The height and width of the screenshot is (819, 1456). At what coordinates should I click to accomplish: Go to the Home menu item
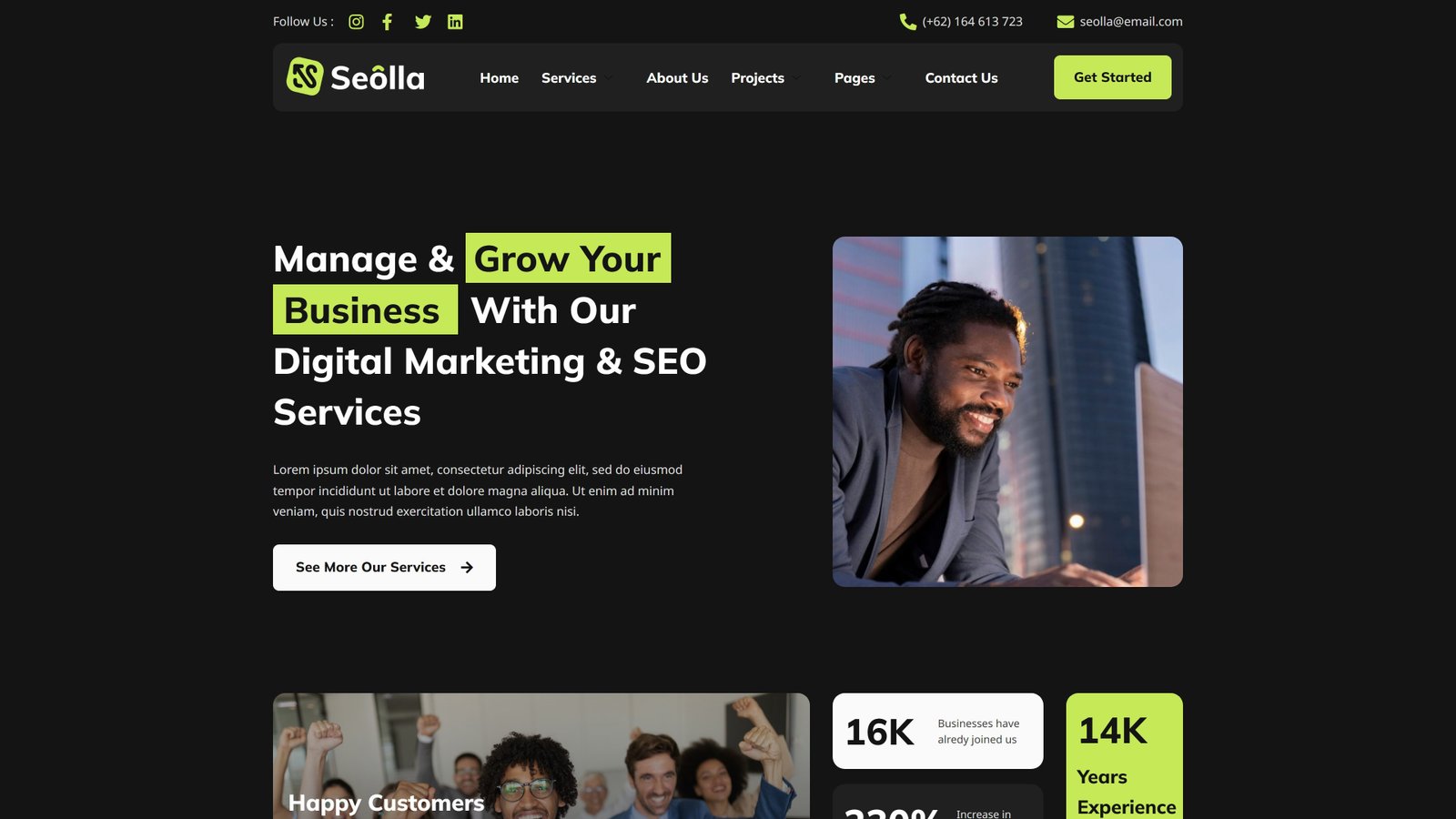pyautogui.click(x=500, y=78)
